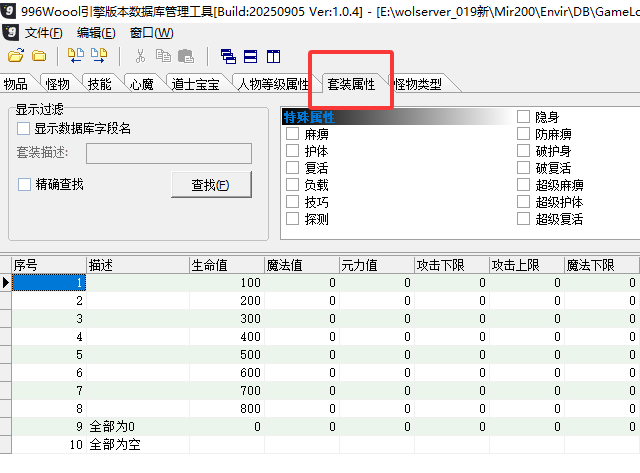The image size is (640, 473).
Task: Toggle the 精确查找 checkbox
Action: pos(25,184)
